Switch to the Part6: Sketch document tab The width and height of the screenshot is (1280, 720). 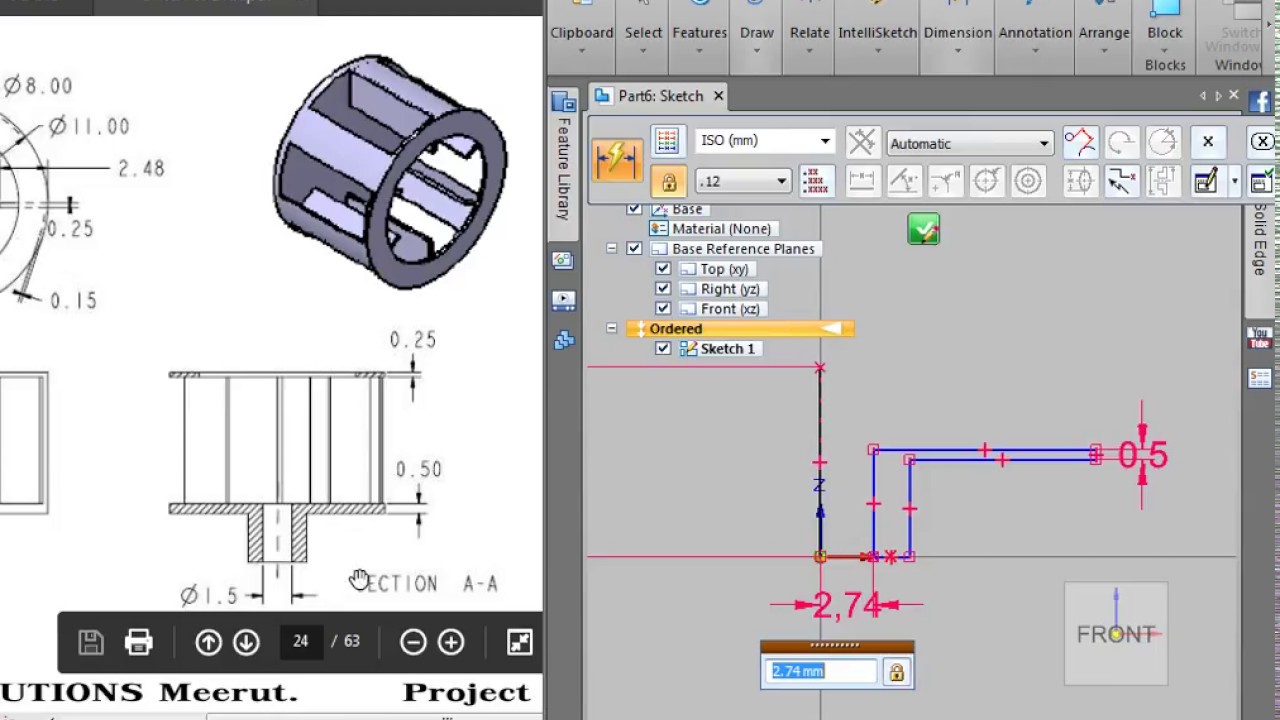660,96
